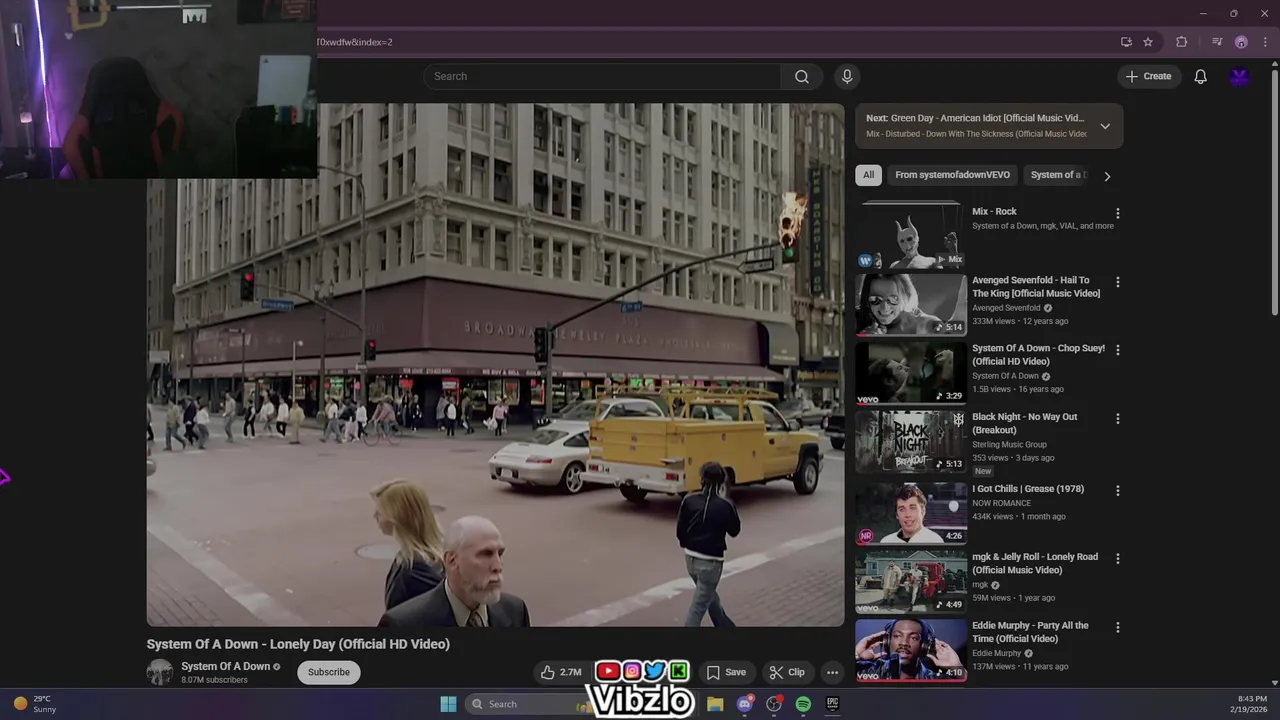1280x720 pixels.
Task: Open more options for Lonely Road video
Action: pos(1117,558)
